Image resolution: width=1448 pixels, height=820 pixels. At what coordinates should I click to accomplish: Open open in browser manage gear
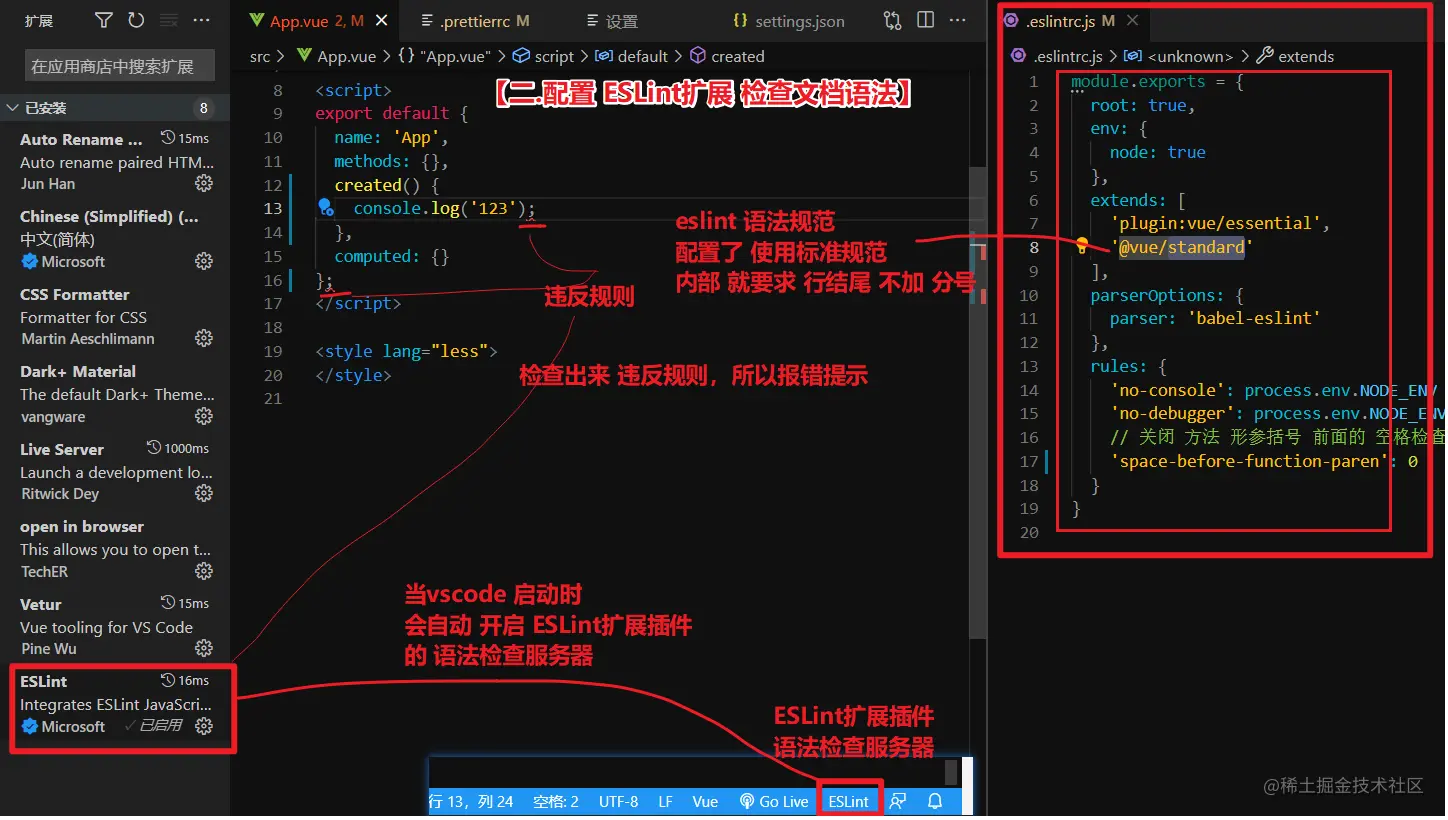click(204, 571)
